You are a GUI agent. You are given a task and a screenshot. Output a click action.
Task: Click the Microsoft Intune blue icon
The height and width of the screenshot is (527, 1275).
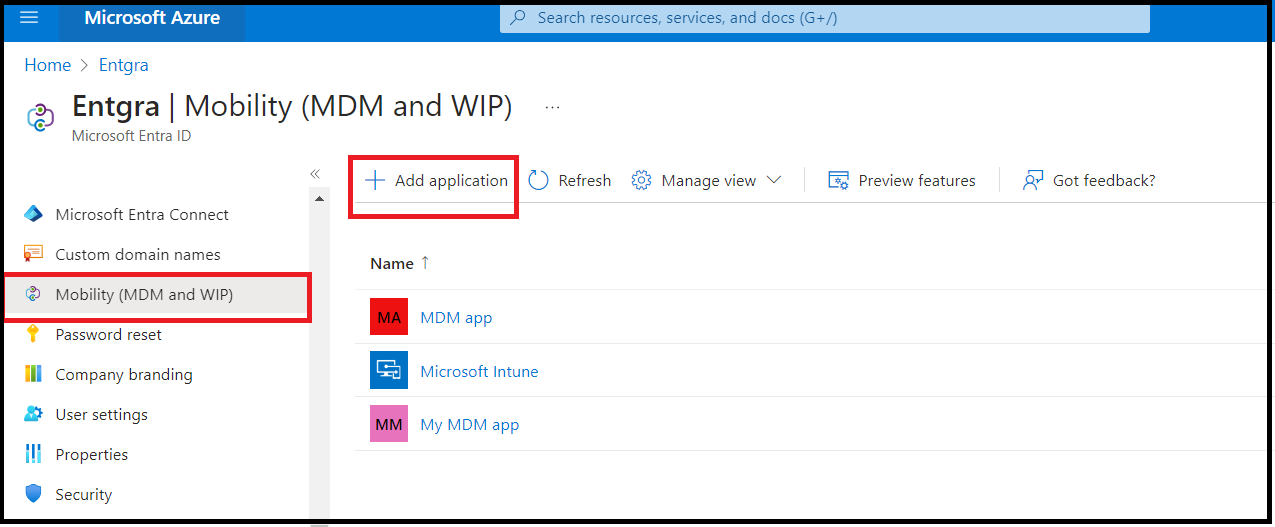coord(389,370)
